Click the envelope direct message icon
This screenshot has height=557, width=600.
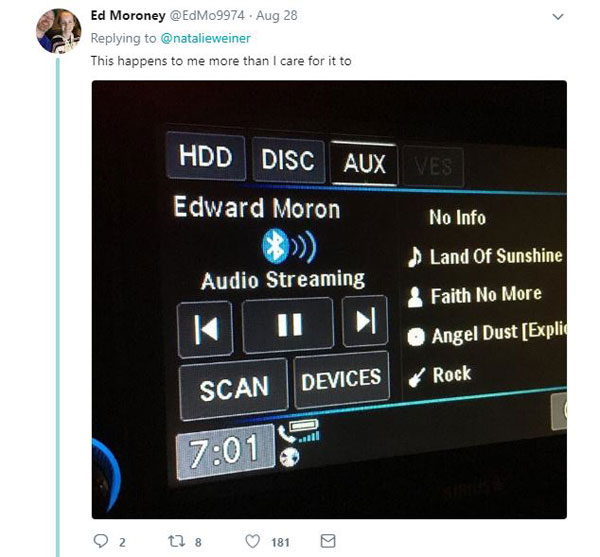pyautogui.click(x=328, y=541)
